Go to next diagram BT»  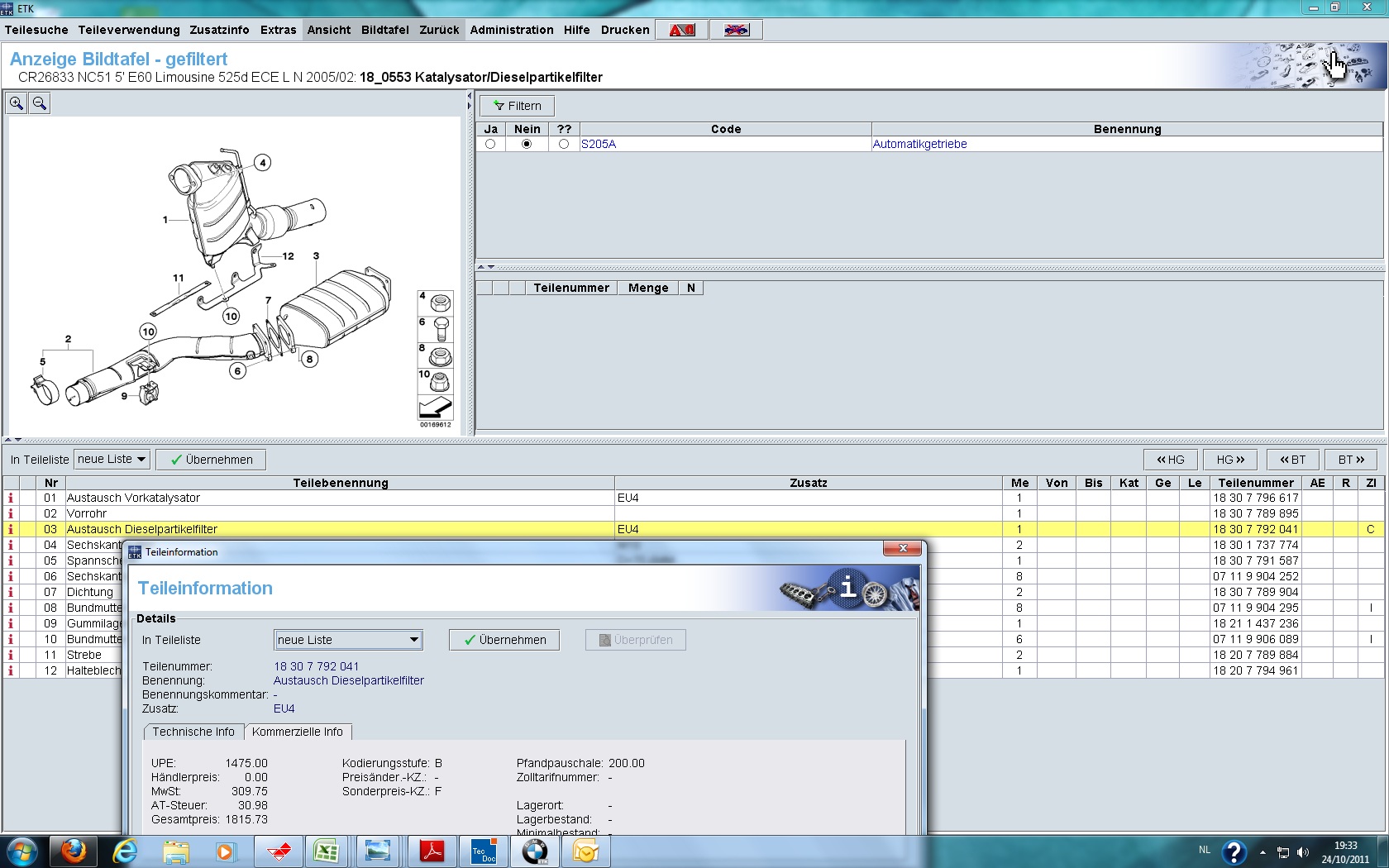(1351, 460)
